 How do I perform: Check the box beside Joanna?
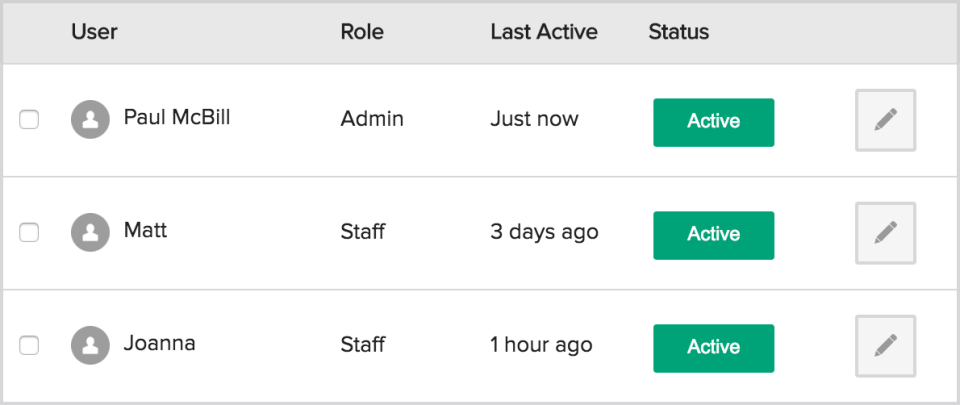point(30,346)
